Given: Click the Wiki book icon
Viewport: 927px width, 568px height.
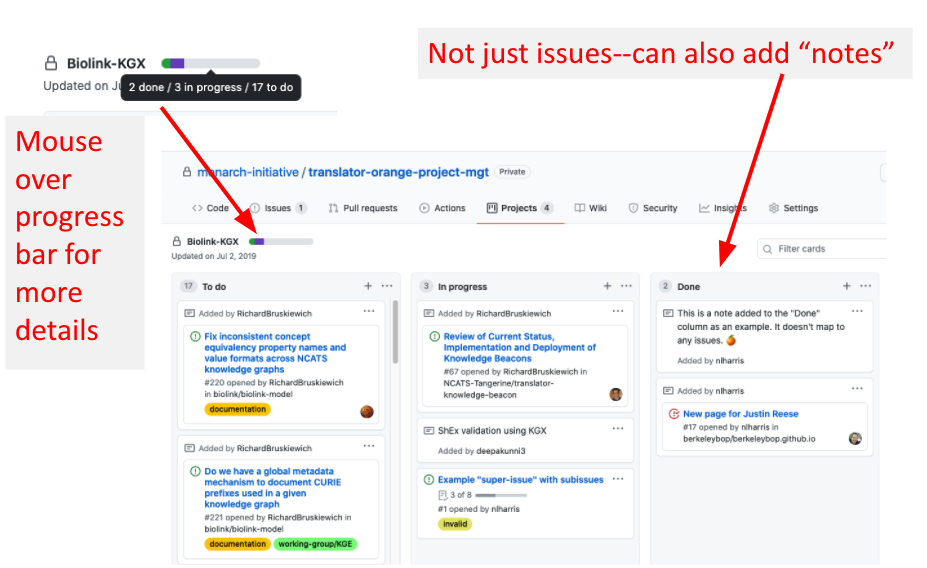Looking at the screenshot, I should 580,208.
